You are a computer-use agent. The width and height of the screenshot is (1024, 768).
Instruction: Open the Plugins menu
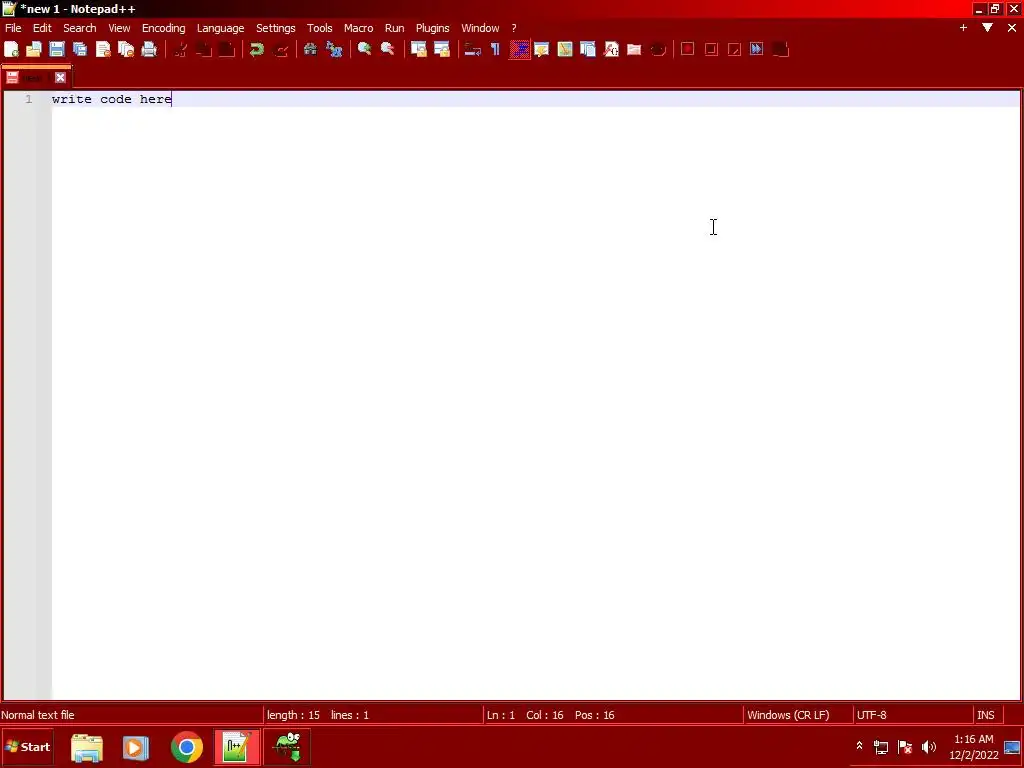pyautogui.click(x=432, y=28)
